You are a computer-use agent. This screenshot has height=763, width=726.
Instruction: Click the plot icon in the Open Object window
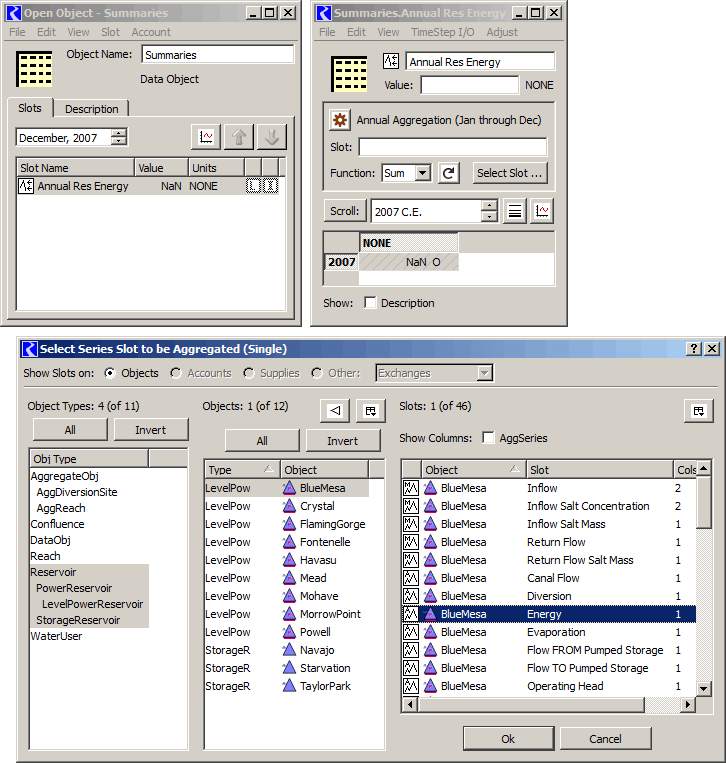click(206, 137)
